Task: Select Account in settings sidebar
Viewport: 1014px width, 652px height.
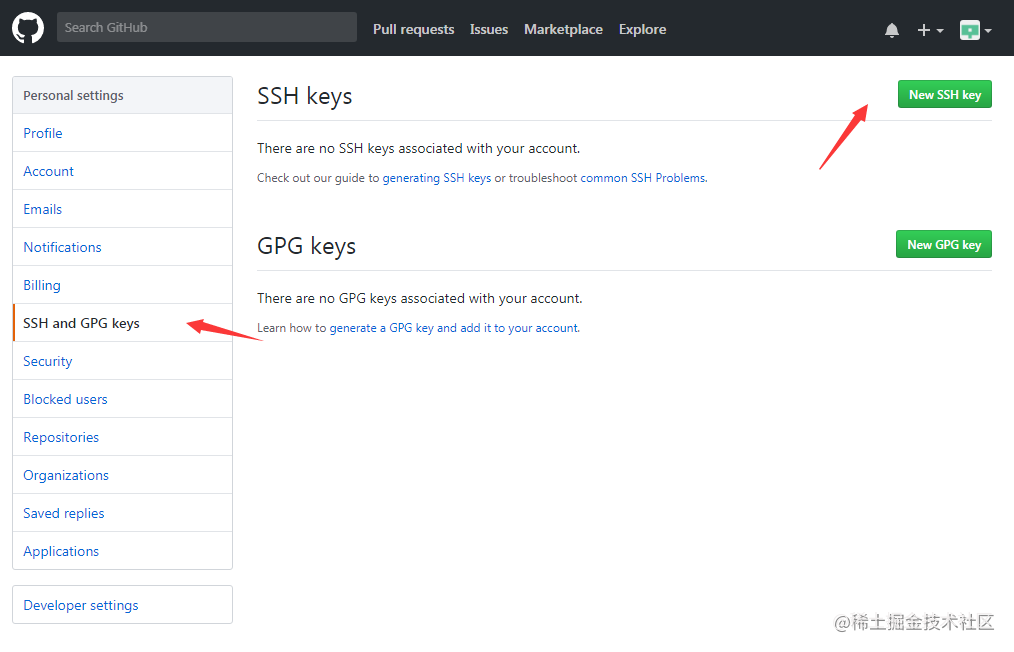Action: tap(122, 171)
